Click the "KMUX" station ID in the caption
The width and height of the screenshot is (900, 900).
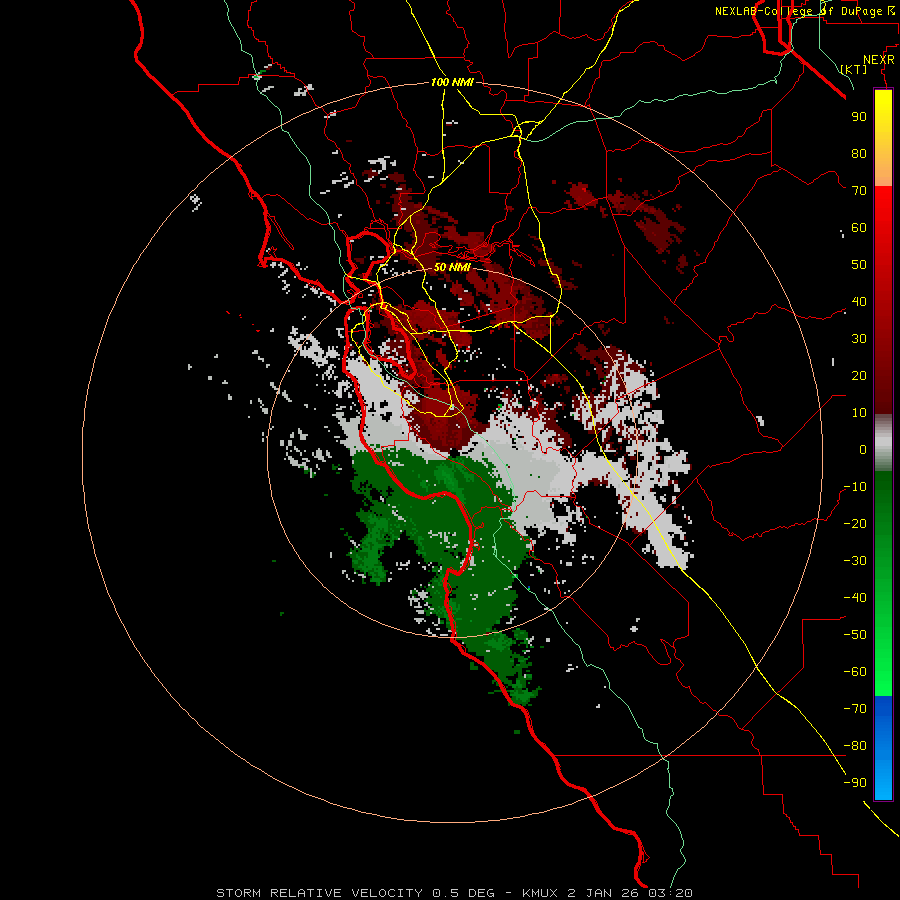540,893
